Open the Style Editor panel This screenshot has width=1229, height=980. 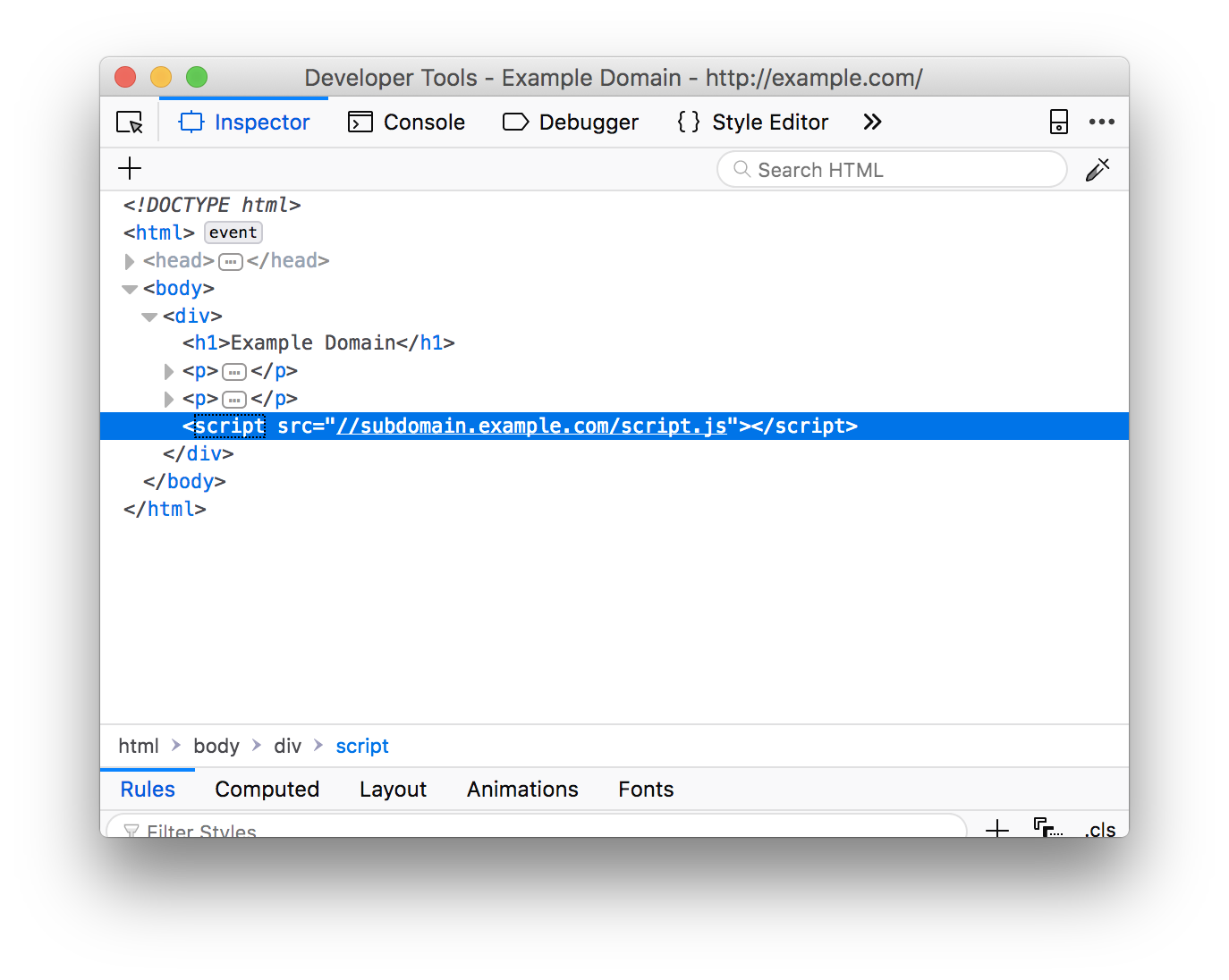pos(753,122)
